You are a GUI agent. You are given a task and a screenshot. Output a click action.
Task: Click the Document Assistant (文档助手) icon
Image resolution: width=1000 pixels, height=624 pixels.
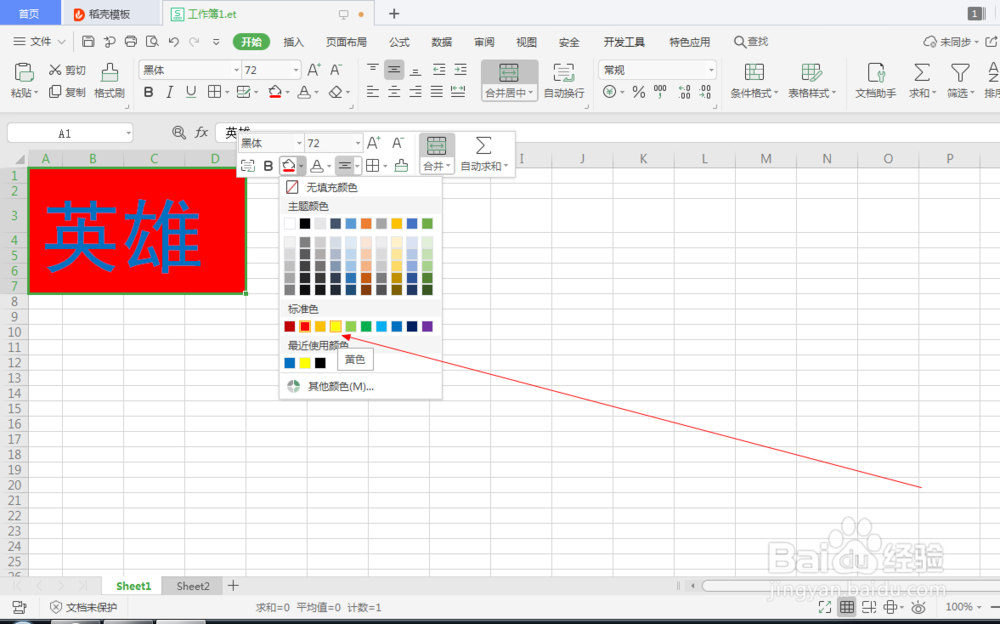[x=876, y=72]
